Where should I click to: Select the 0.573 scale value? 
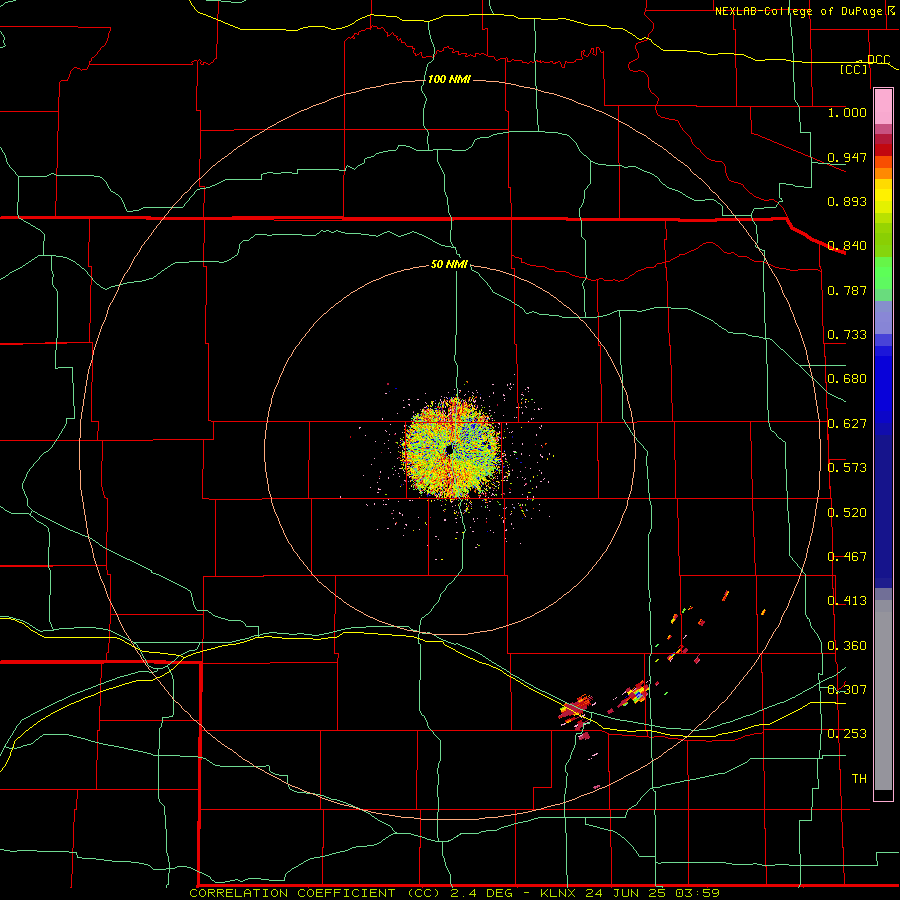coord(847,468)
